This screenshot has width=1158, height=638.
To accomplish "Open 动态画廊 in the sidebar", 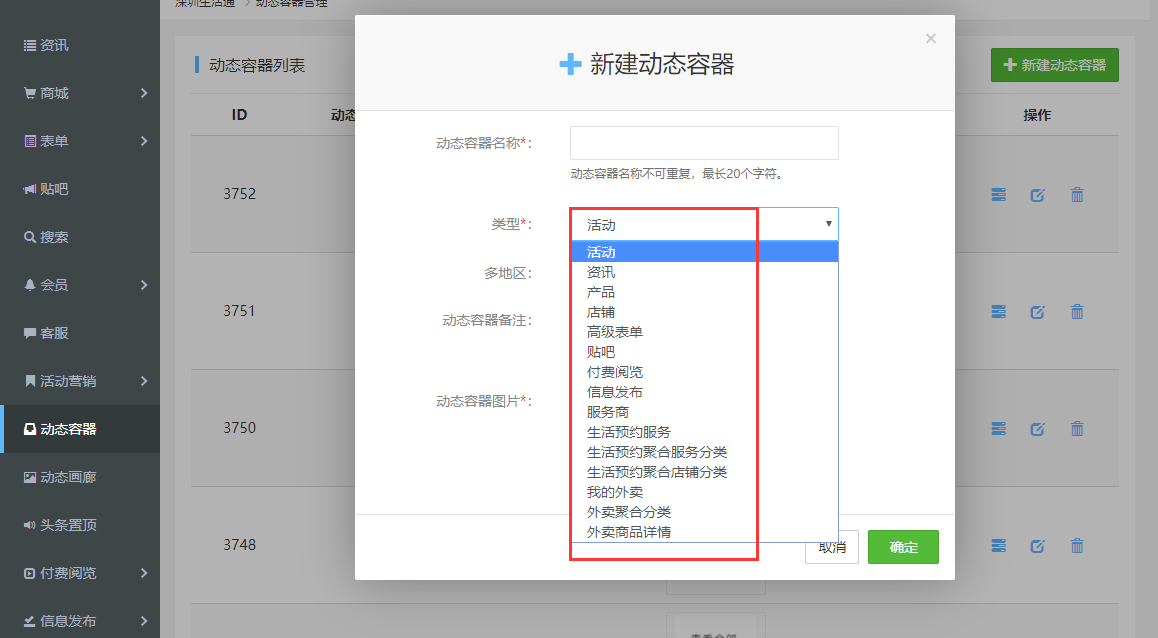I will click(x=68, y=477).
